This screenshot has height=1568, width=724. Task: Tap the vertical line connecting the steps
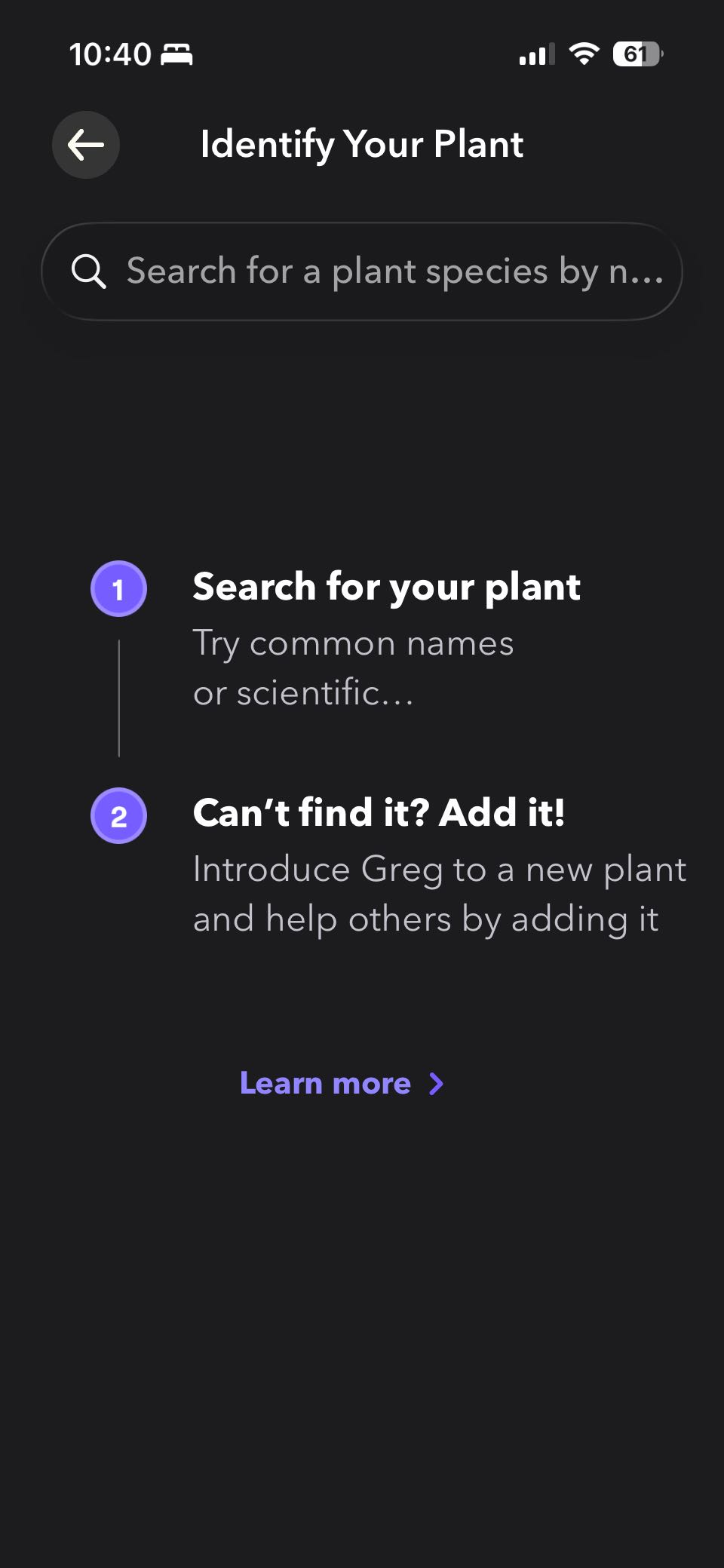[x=119, y=698]
